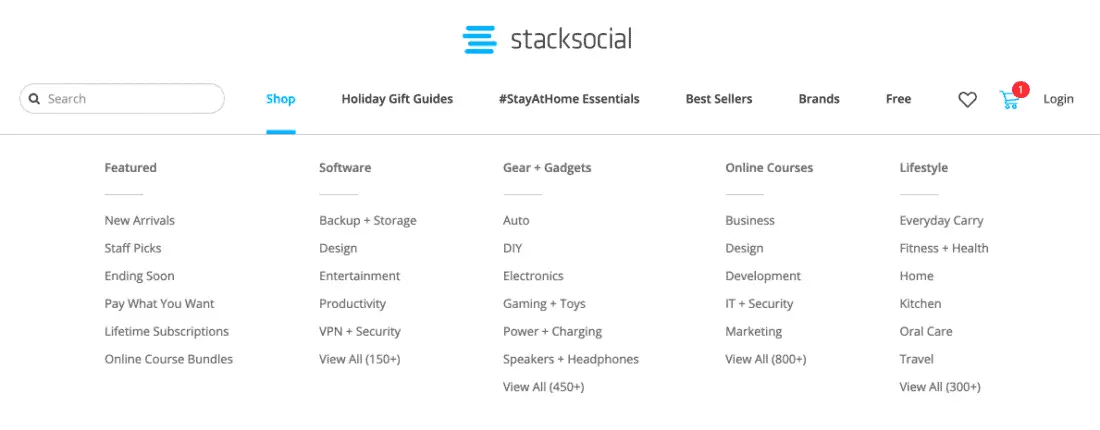Open IT + Security online courses

click(759, 304)
